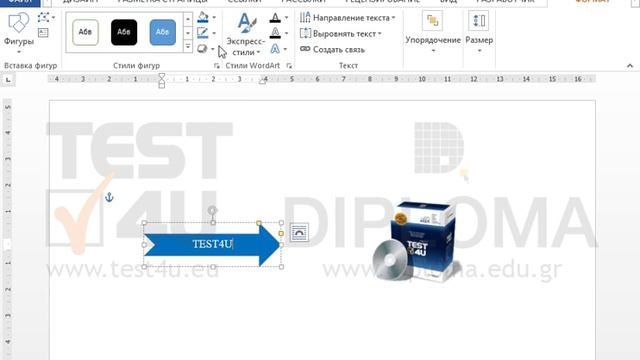Apply the black Абв shape style
This screenshot has height=360, width=640.
pos(124,32)
